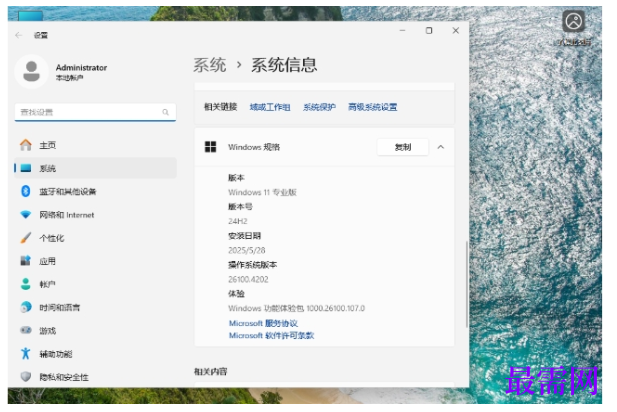Viewport: 617px width, 412px height.
Task: Click the 相关内容 heading
Action: pyautogui.click(x=211, y=371)
